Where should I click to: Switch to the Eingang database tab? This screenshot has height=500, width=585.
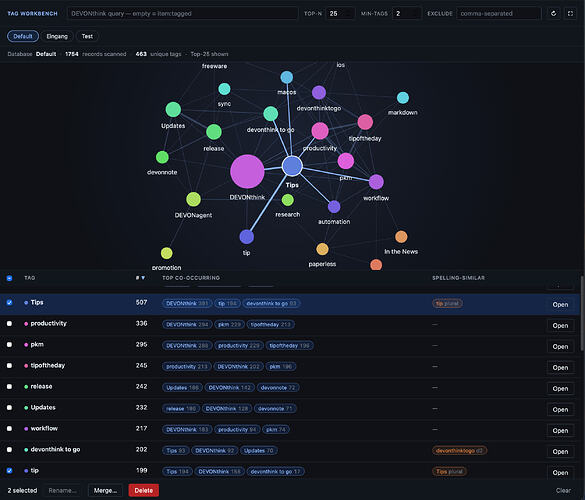[57, 36]
